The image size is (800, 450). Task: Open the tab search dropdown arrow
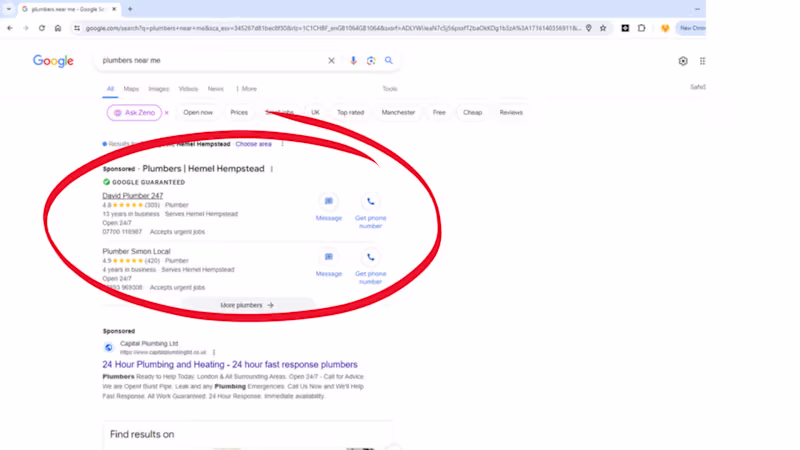pyautogui.click(x=9, y=9)
